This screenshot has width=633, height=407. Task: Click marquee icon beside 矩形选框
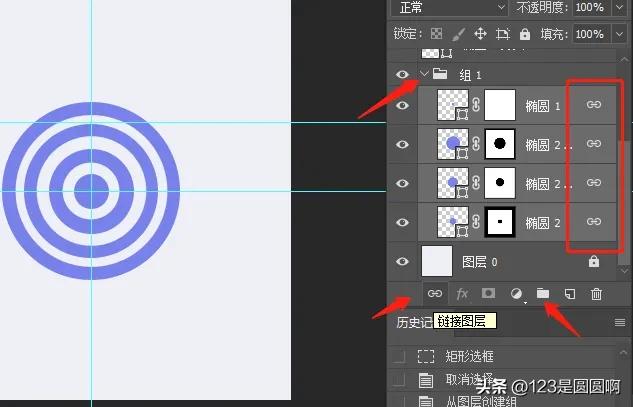(x=426, y=357)
